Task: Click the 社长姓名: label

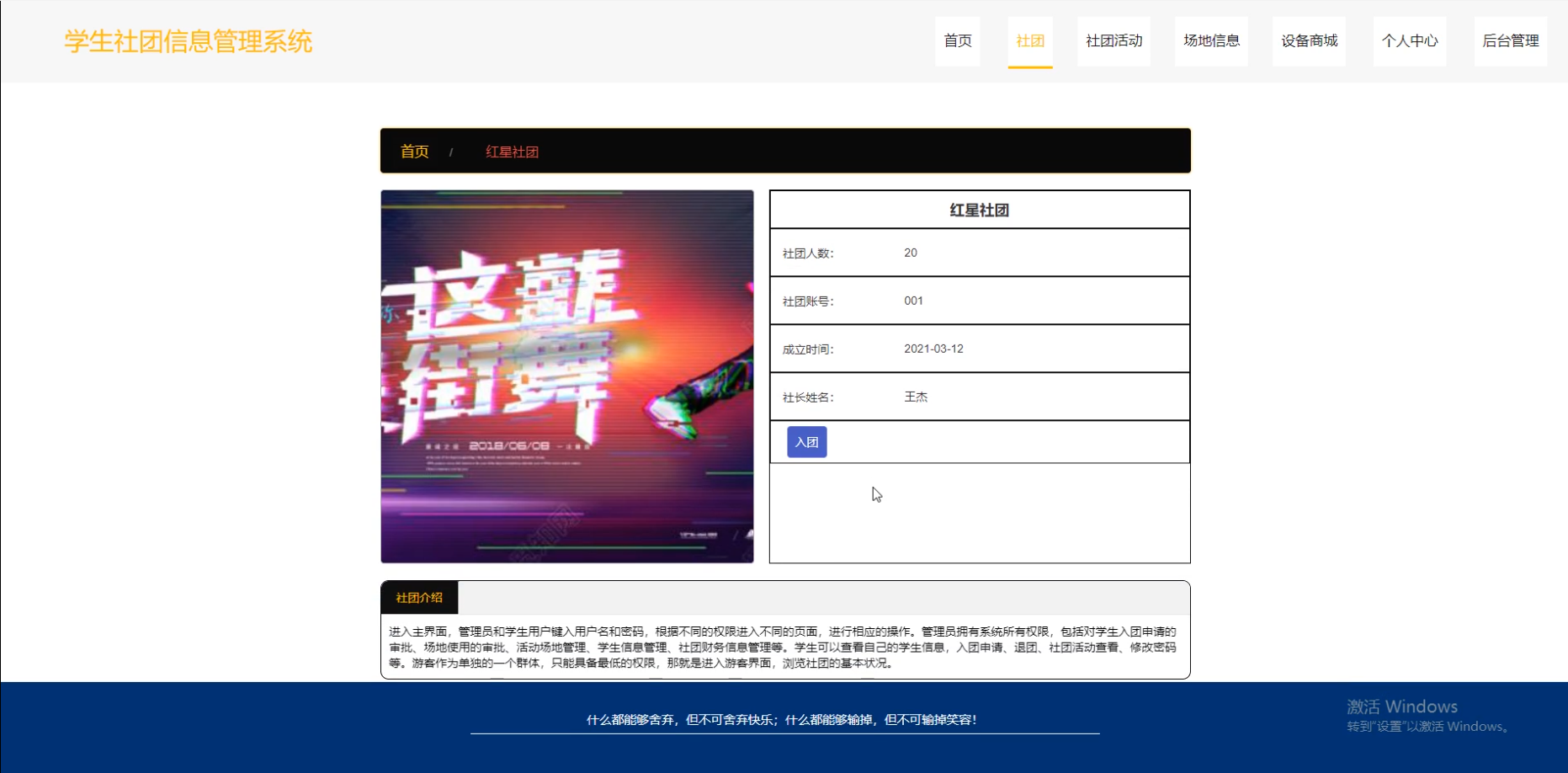Action: pos(808,397)
